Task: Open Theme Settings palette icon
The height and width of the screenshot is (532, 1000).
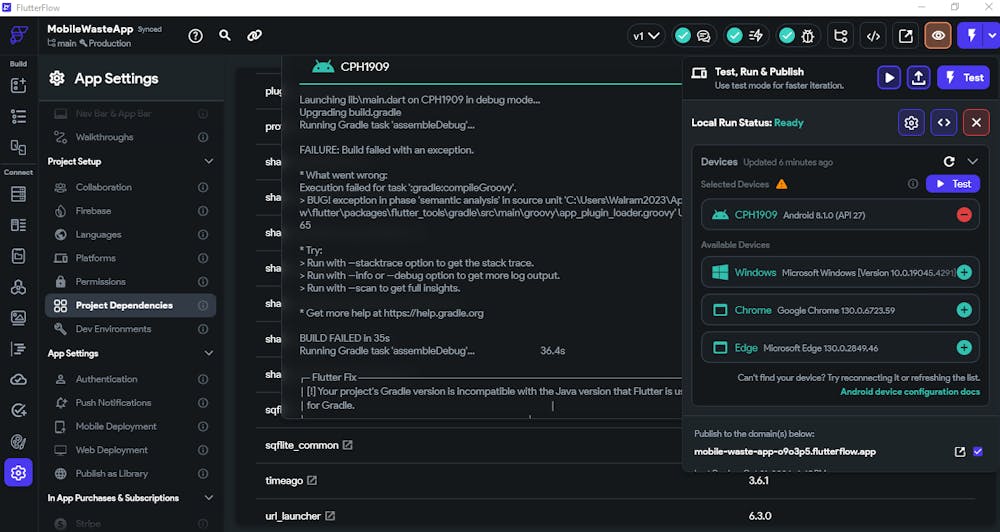Action: (x=18, y=441)
